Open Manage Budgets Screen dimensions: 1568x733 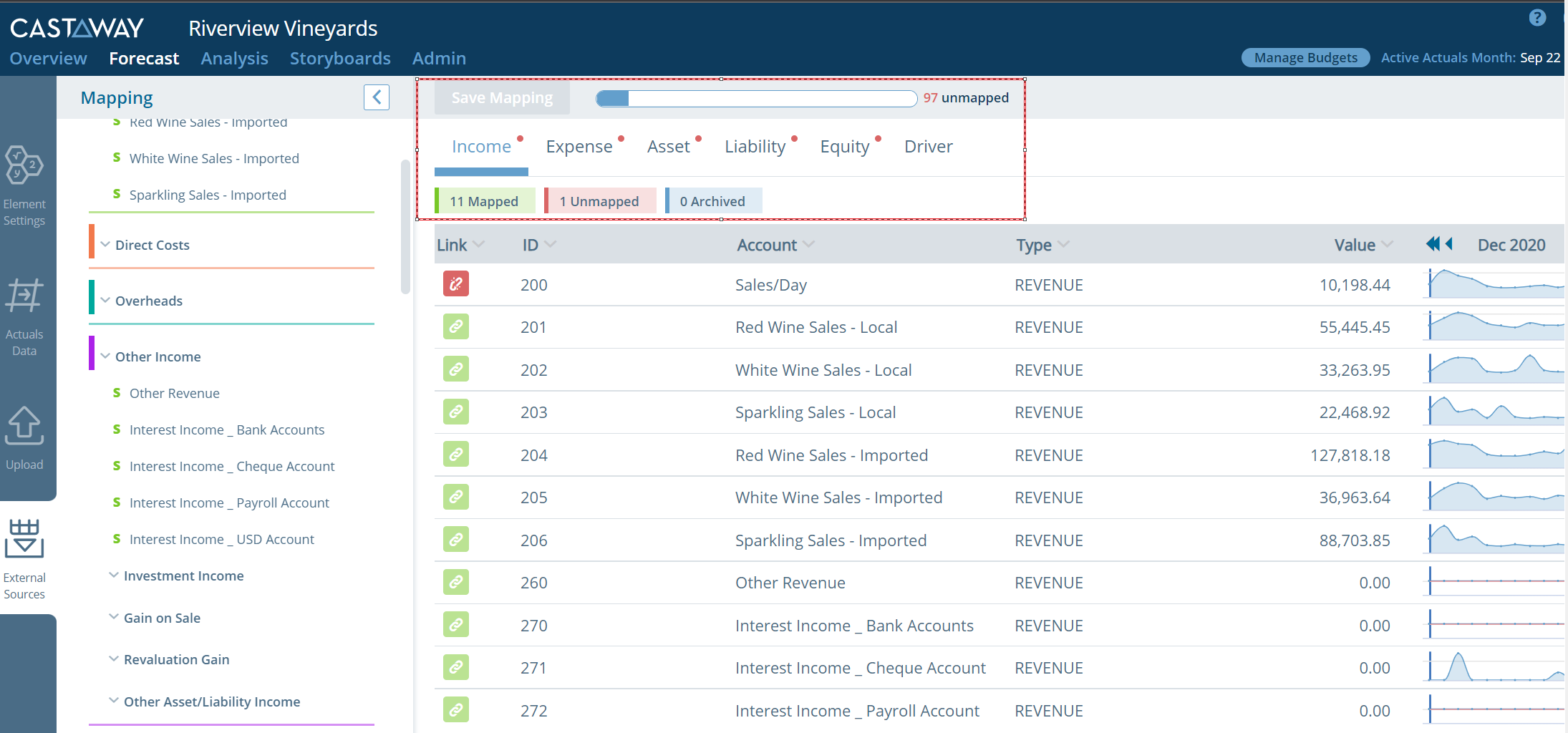coord(1305,57)
